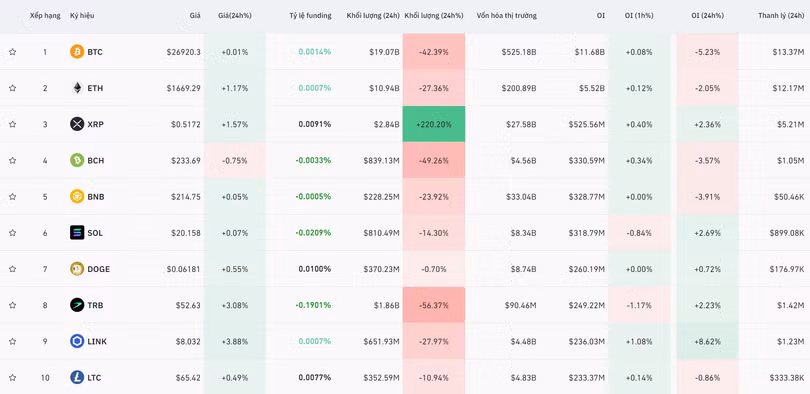The height and width of the screenshot is (394, 810).
Task: Click the Bitcoin Cash BCH coin icon
Action: (x=77, y=160)
